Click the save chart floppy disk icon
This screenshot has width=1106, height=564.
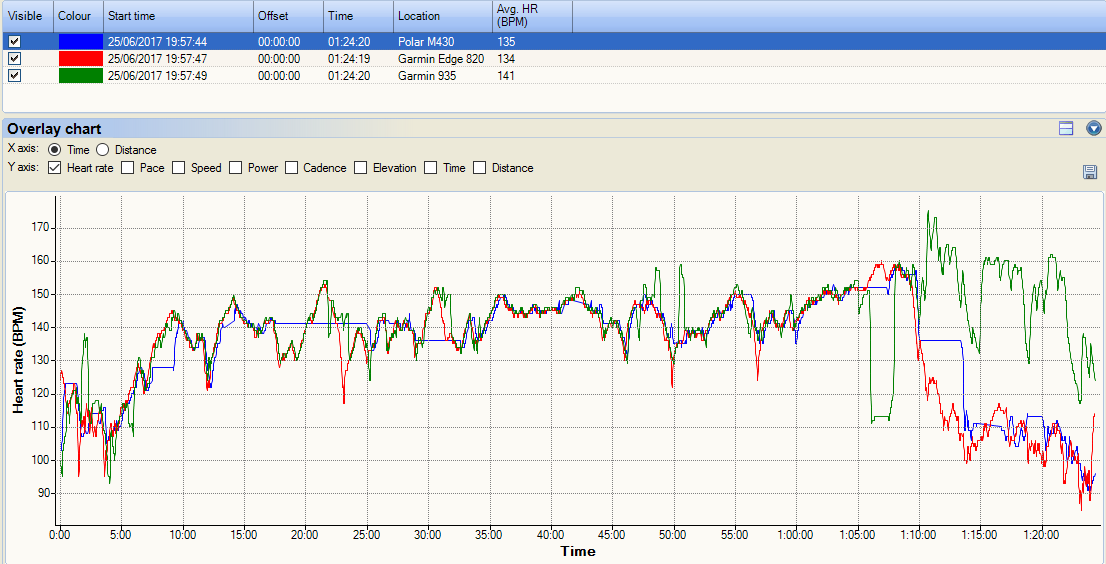[1090, 171]
